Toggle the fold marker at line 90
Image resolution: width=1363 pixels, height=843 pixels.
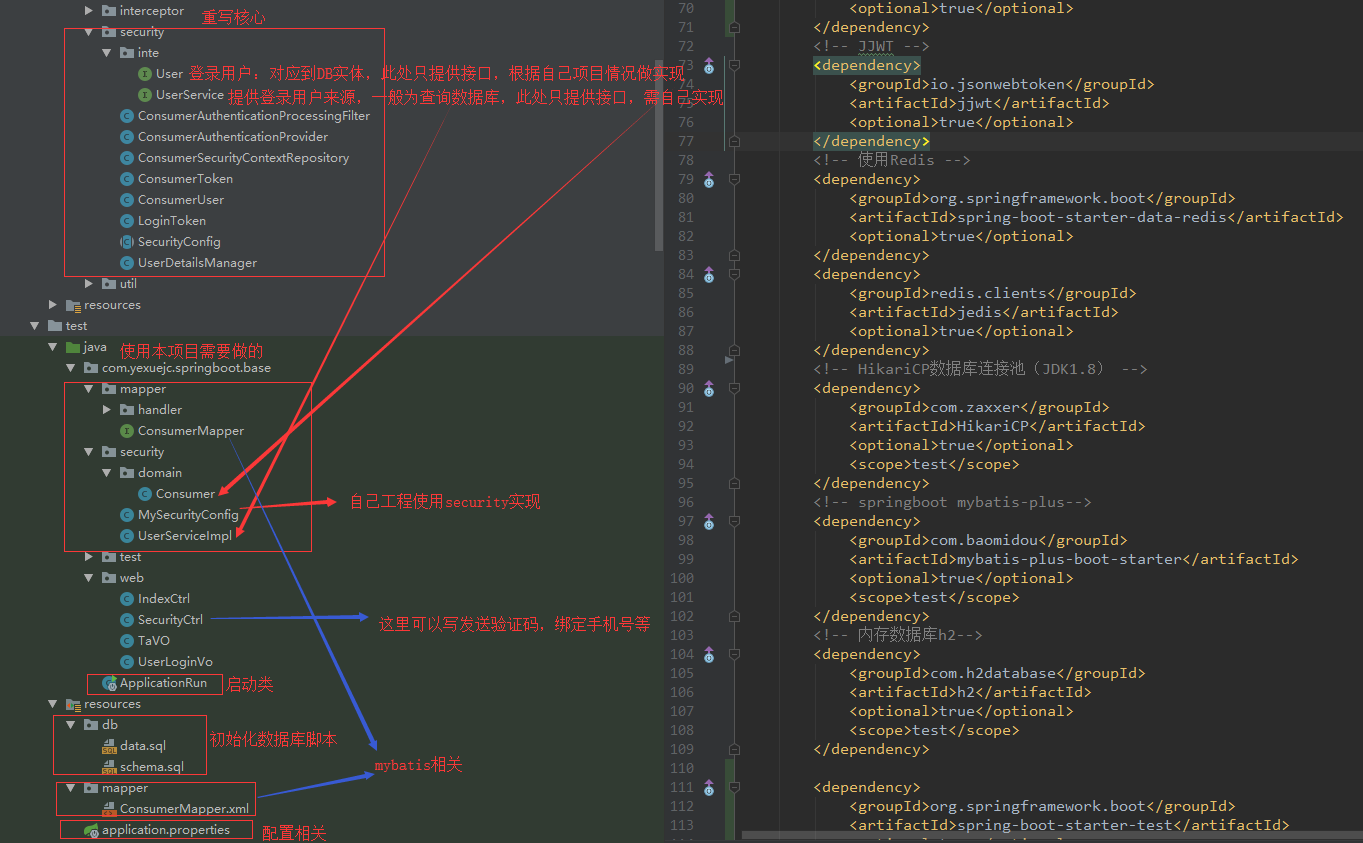(733, 388)
